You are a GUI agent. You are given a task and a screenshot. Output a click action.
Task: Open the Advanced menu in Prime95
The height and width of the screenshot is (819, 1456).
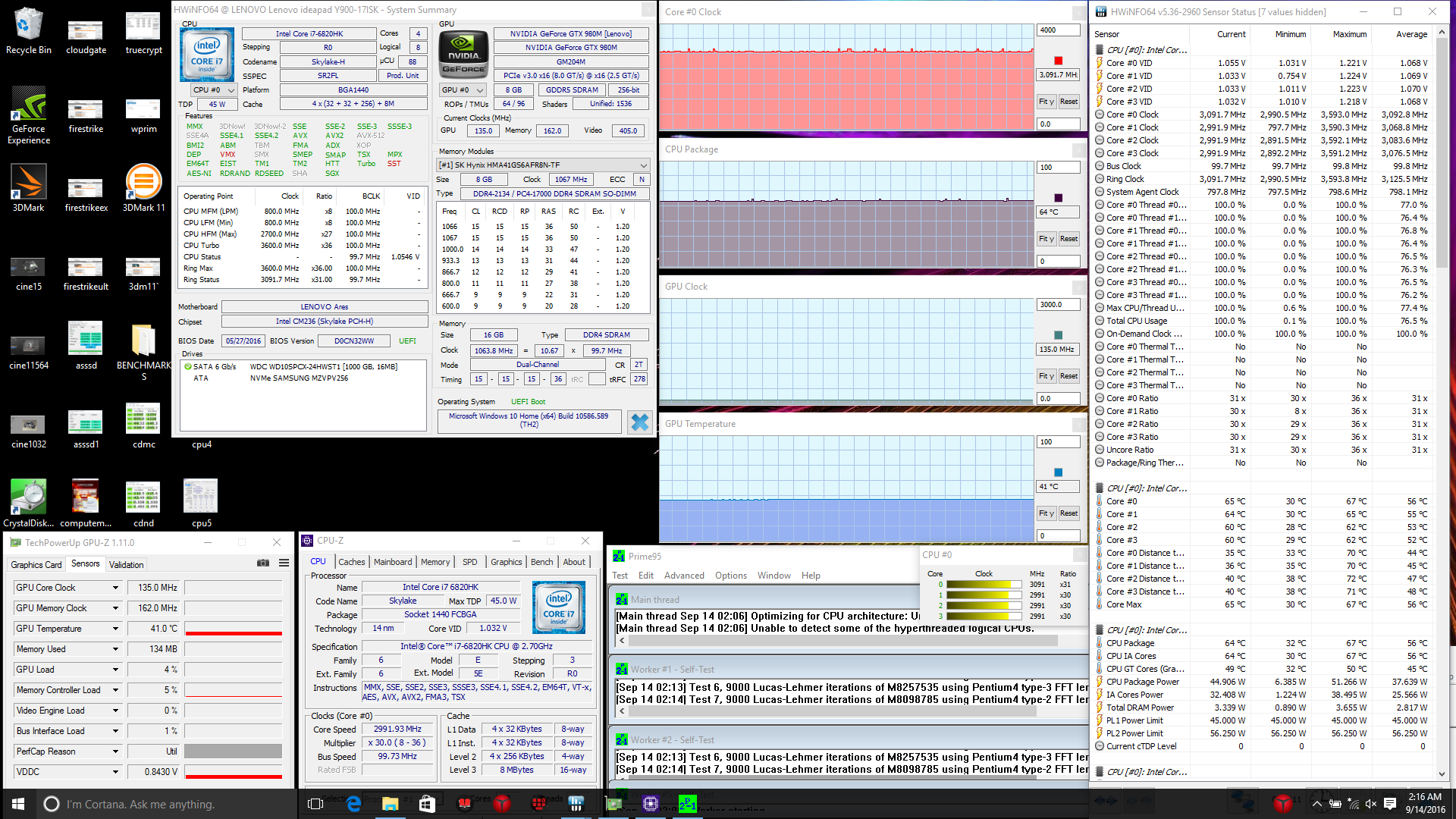[x=684, y=576]
